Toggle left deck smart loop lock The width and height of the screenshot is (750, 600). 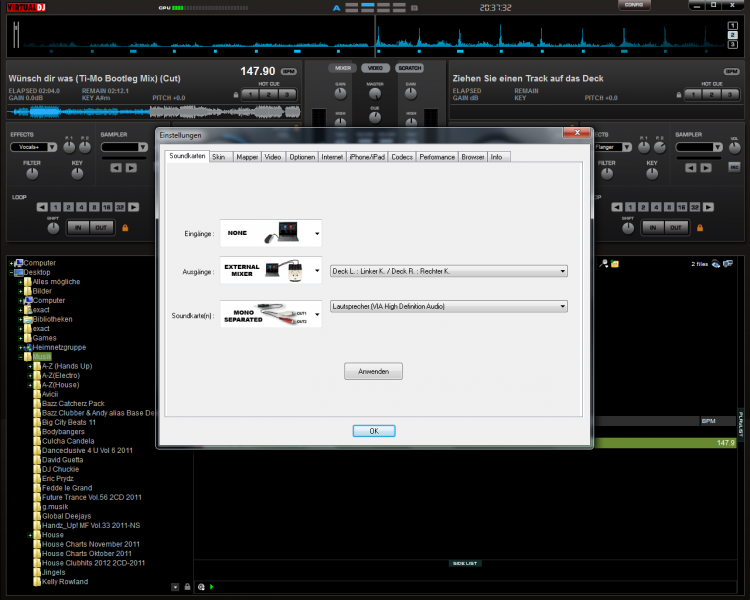pyautogui.click(x=125, y=228)
